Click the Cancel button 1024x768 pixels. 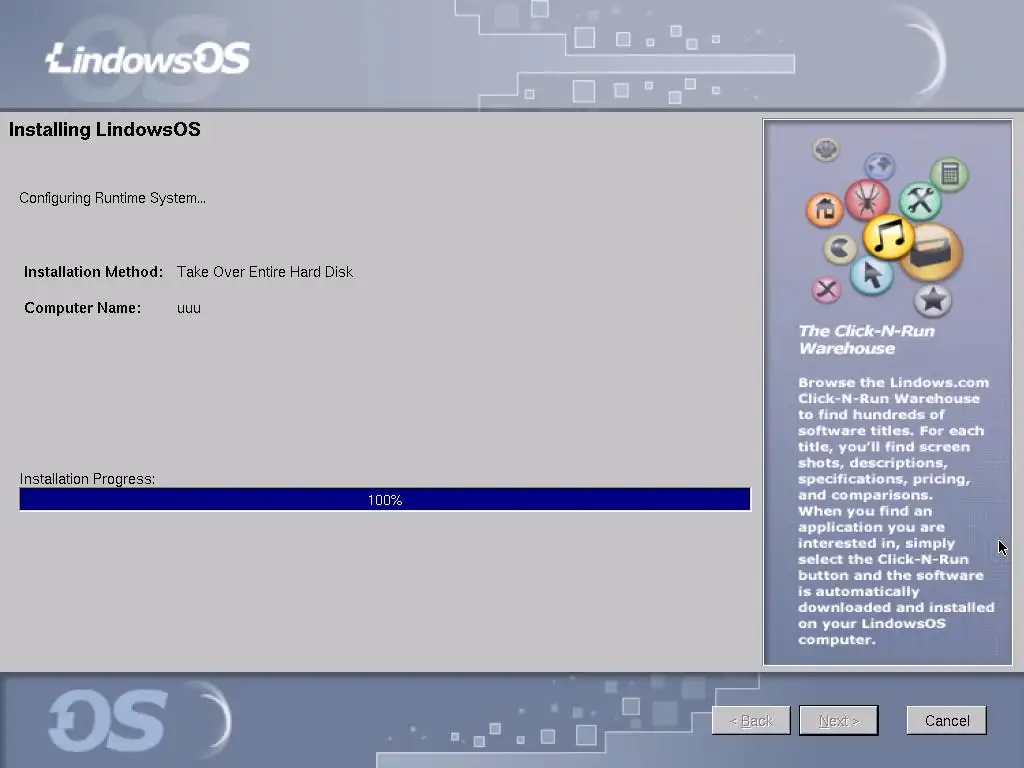click(946, 720)
